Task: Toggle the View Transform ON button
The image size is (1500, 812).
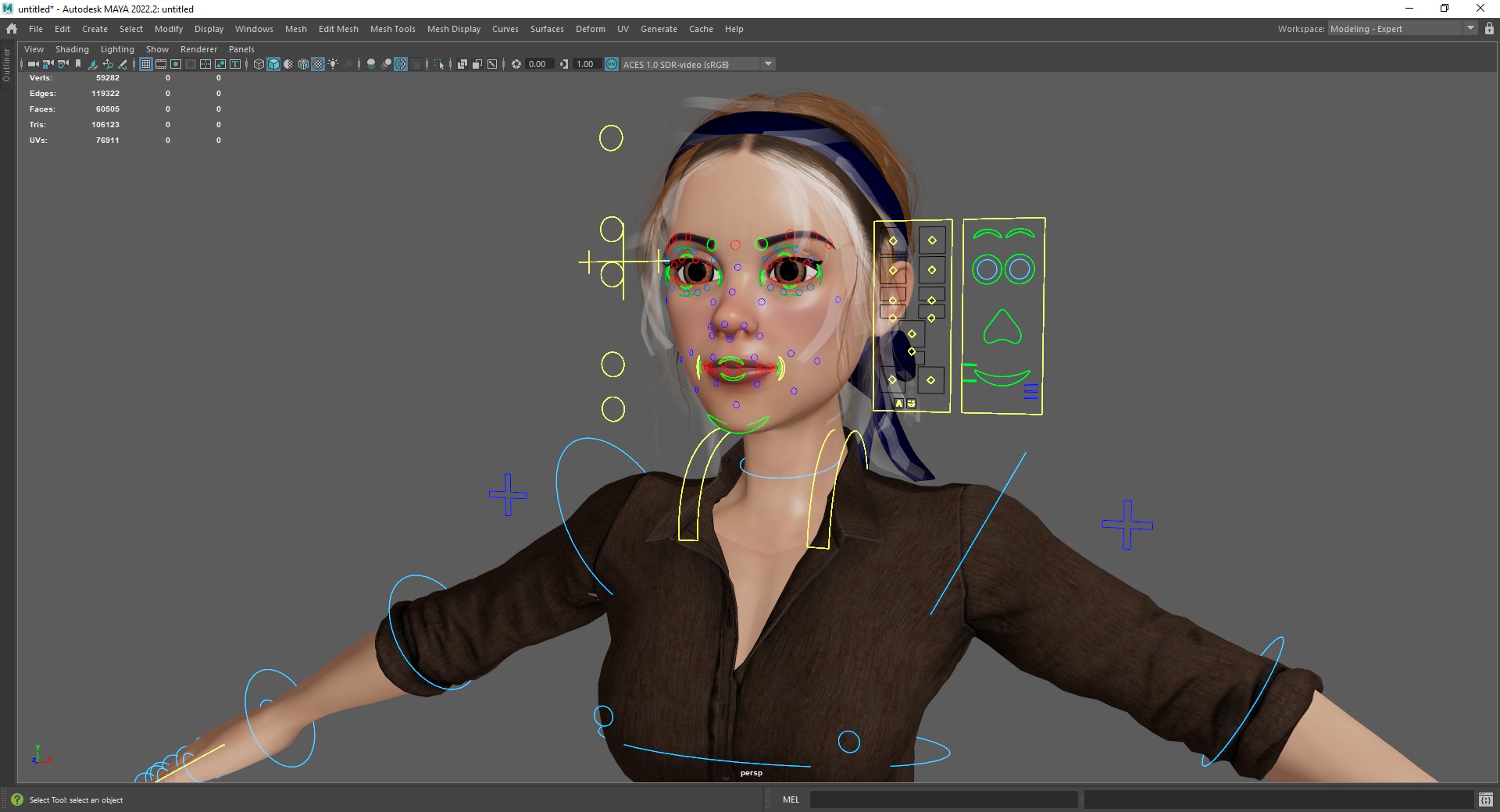Action: point(612,64)
